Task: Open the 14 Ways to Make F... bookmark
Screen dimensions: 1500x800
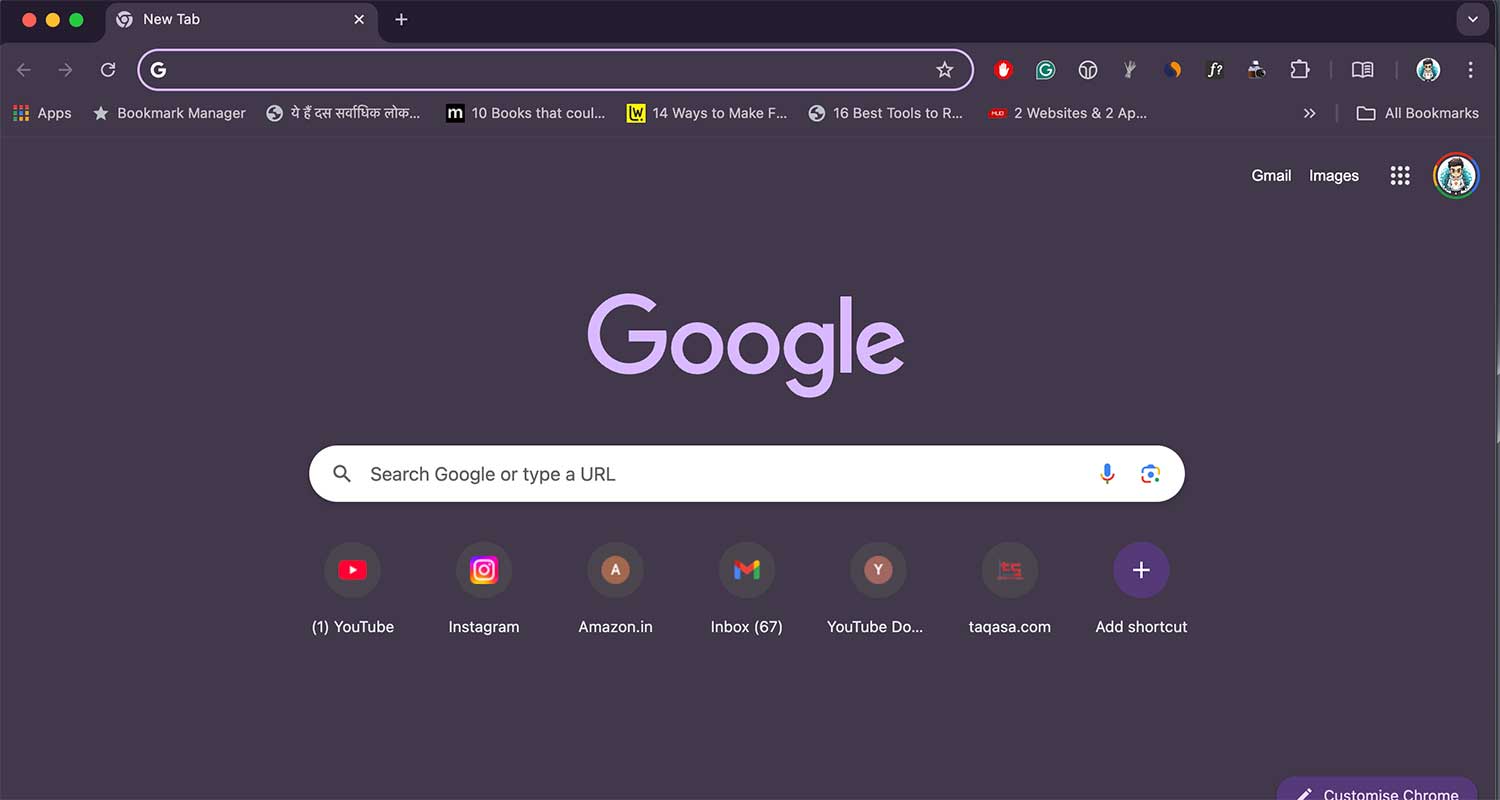Action: [707, 113]
